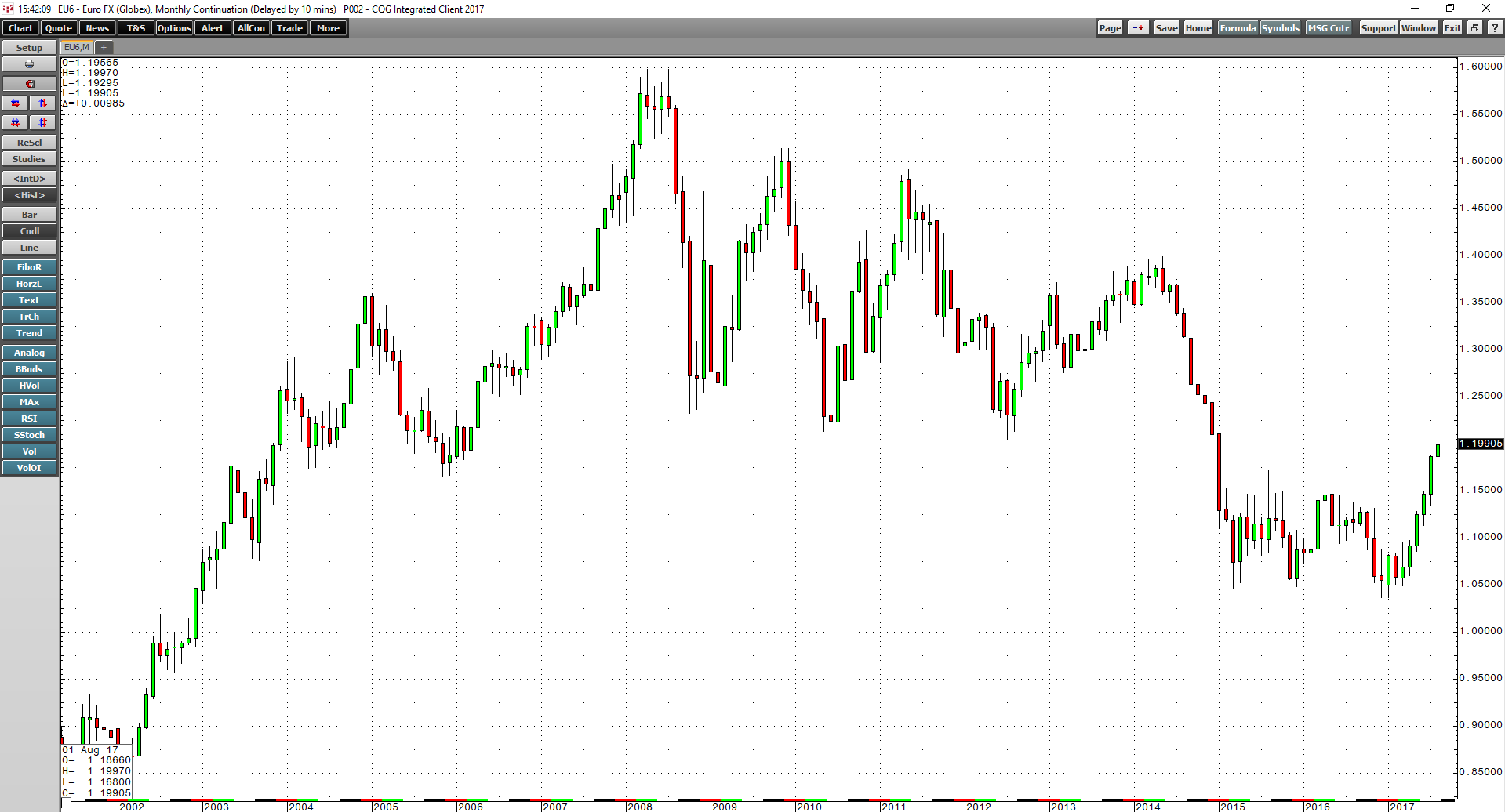Open the Support menu button
Viewport: 1505px width, 812px height.
pyautogui.click(x=1379, y=28)
